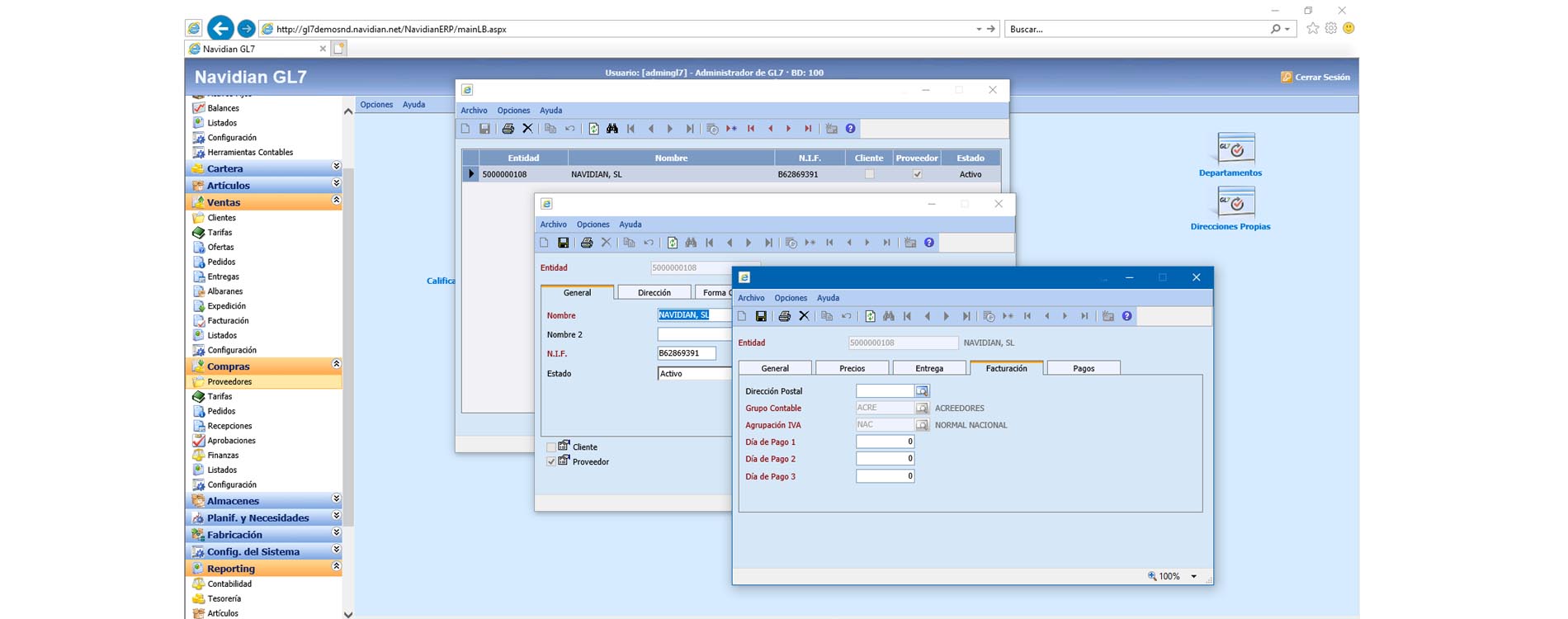Uncheck the Proveedor checkbox in entity form
The image size is (1568, 619).
pyautogui.click(x=551, y=462)
